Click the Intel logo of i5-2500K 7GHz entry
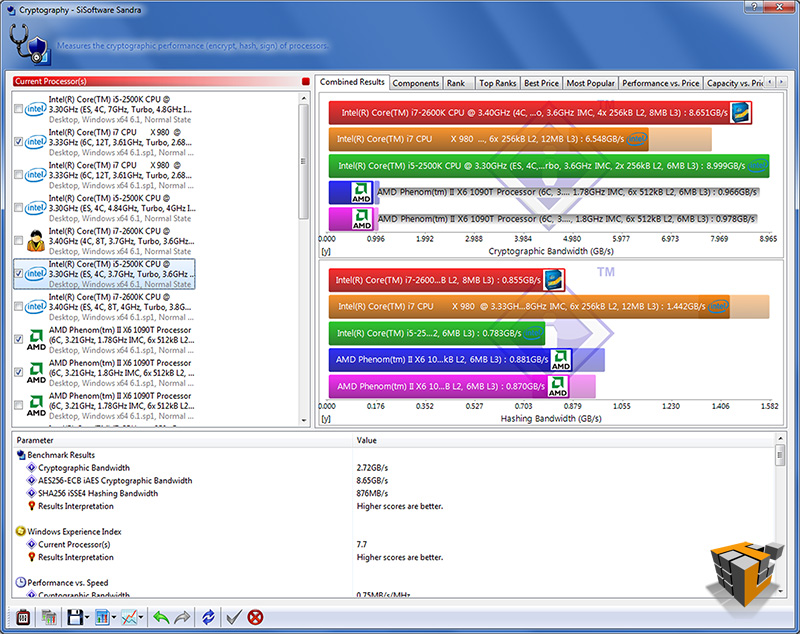This screenshot has width=800, height=634. coord(36,109)
